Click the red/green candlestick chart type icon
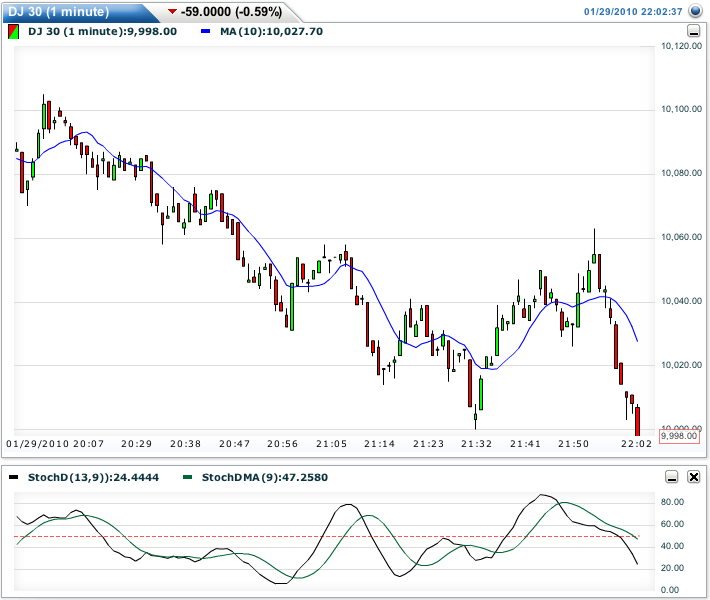The height and width of the screenshot is (600, 710). pos(12,31)
